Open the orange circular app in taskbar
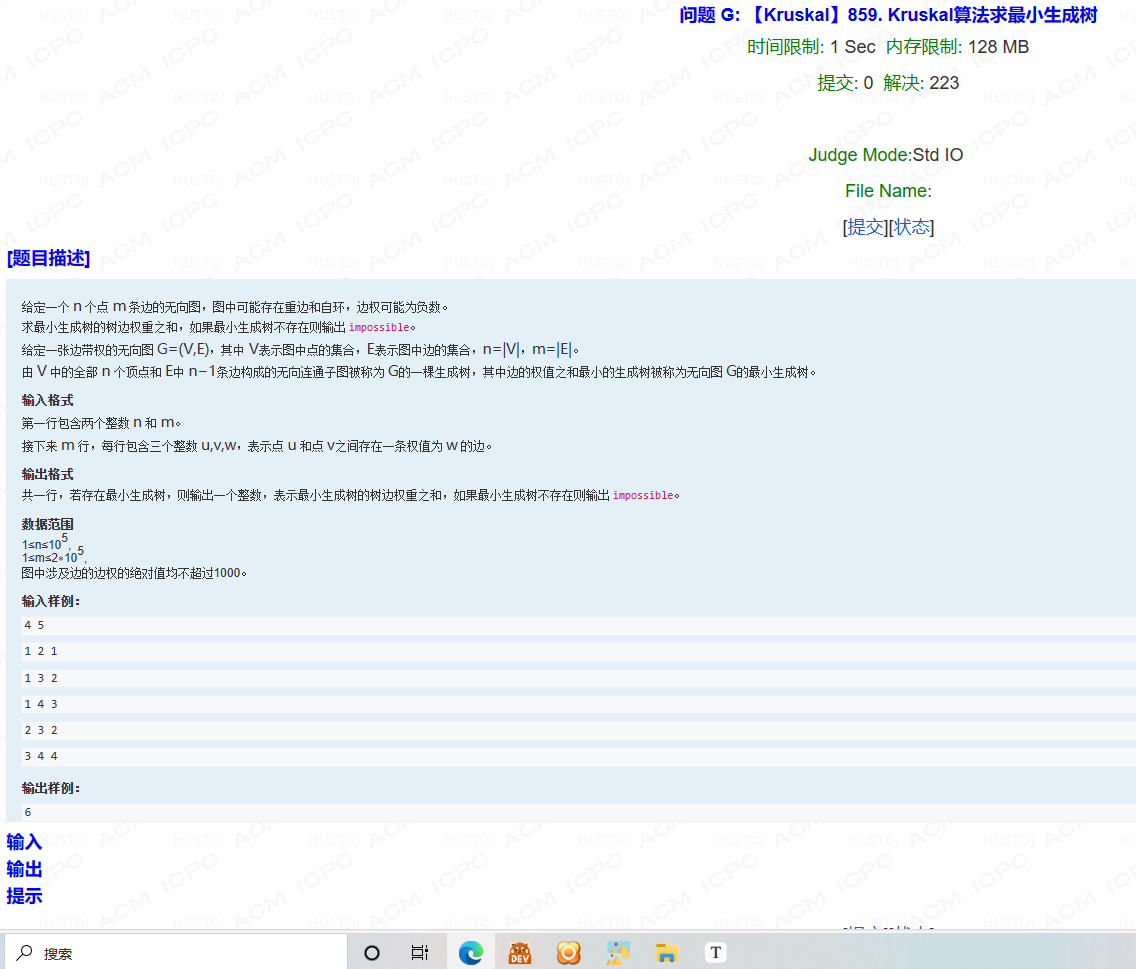 (569, 952)
